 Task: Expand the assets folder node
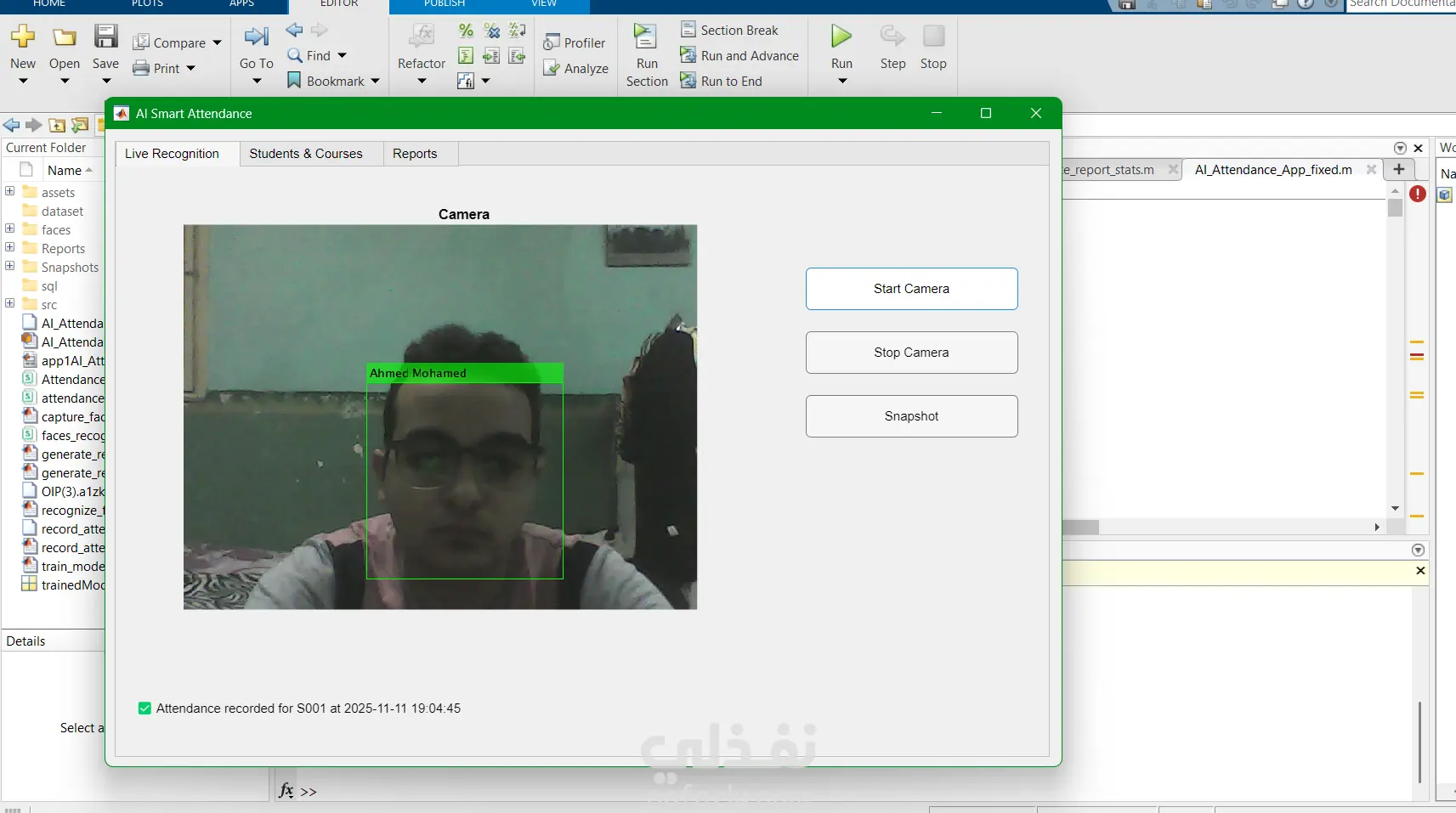(10, 191)
